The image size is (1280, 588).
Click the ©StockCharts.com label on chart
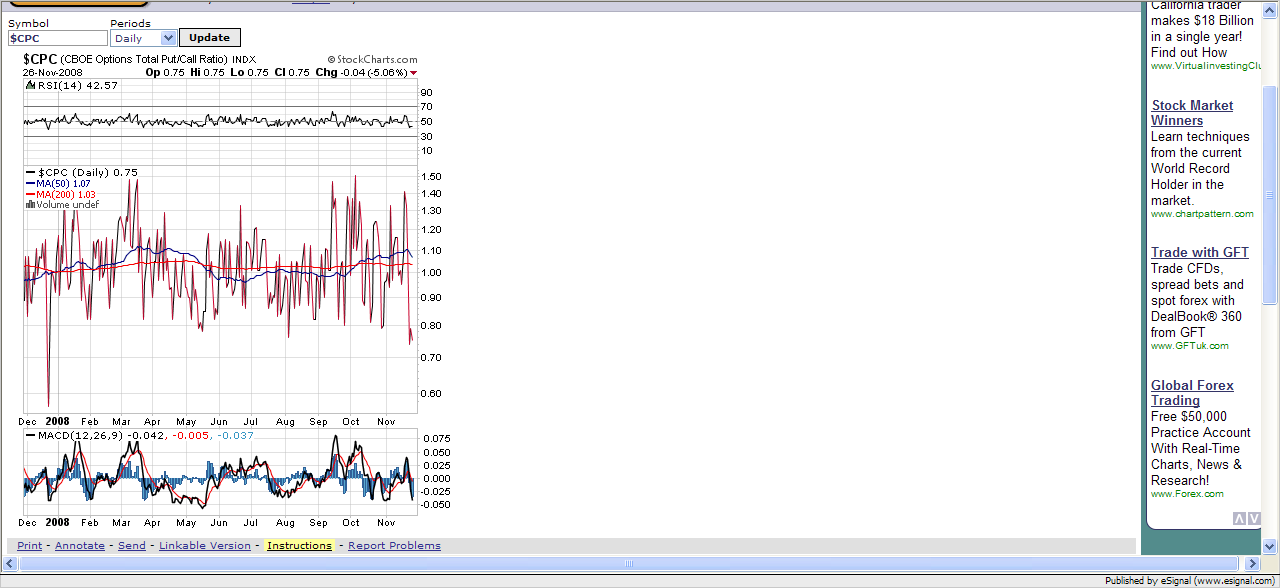[372, 60]
